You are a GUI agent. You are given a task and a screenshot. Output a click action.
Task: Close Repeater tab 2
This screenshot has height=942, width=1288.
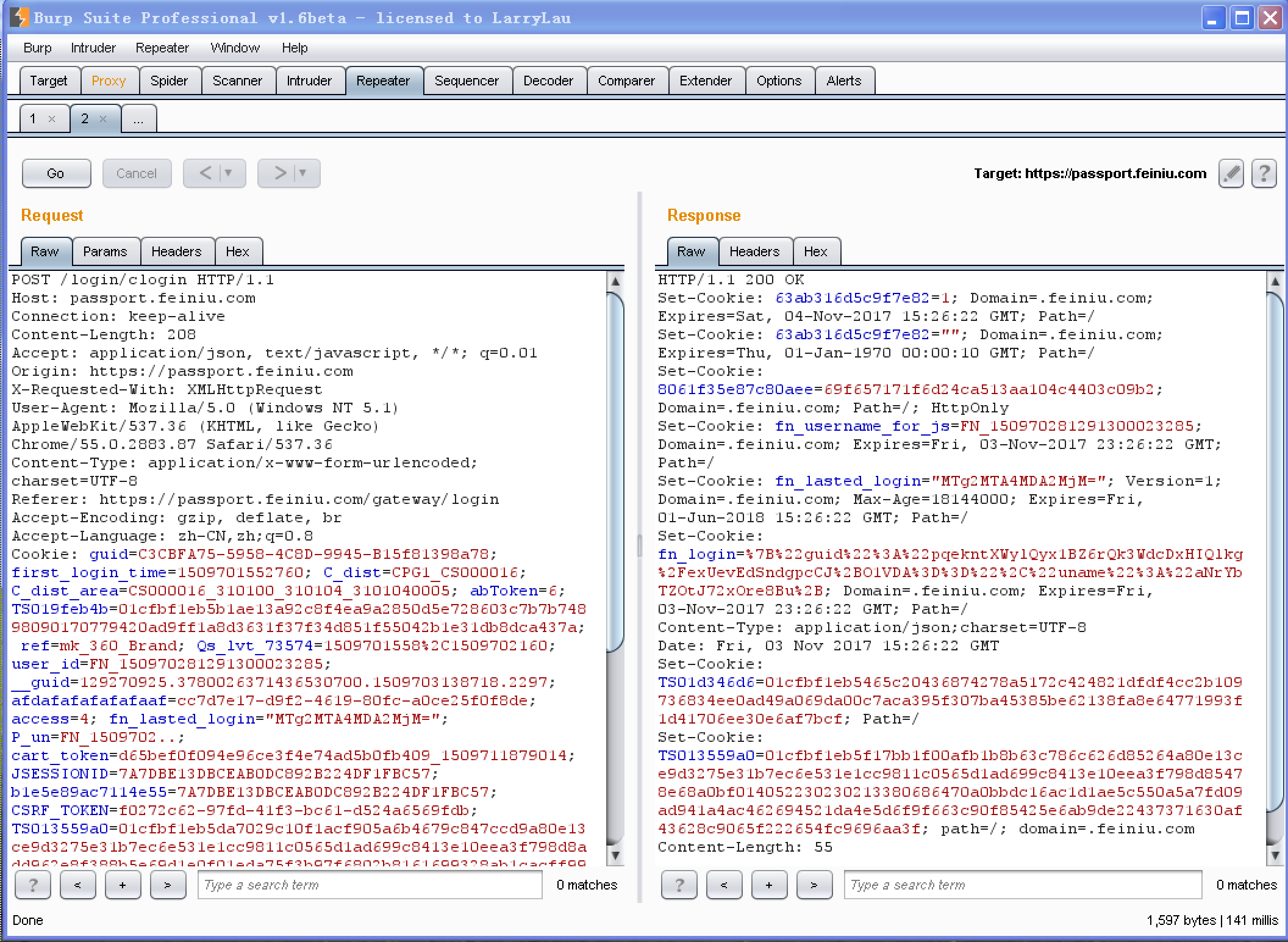pos(103,119)
